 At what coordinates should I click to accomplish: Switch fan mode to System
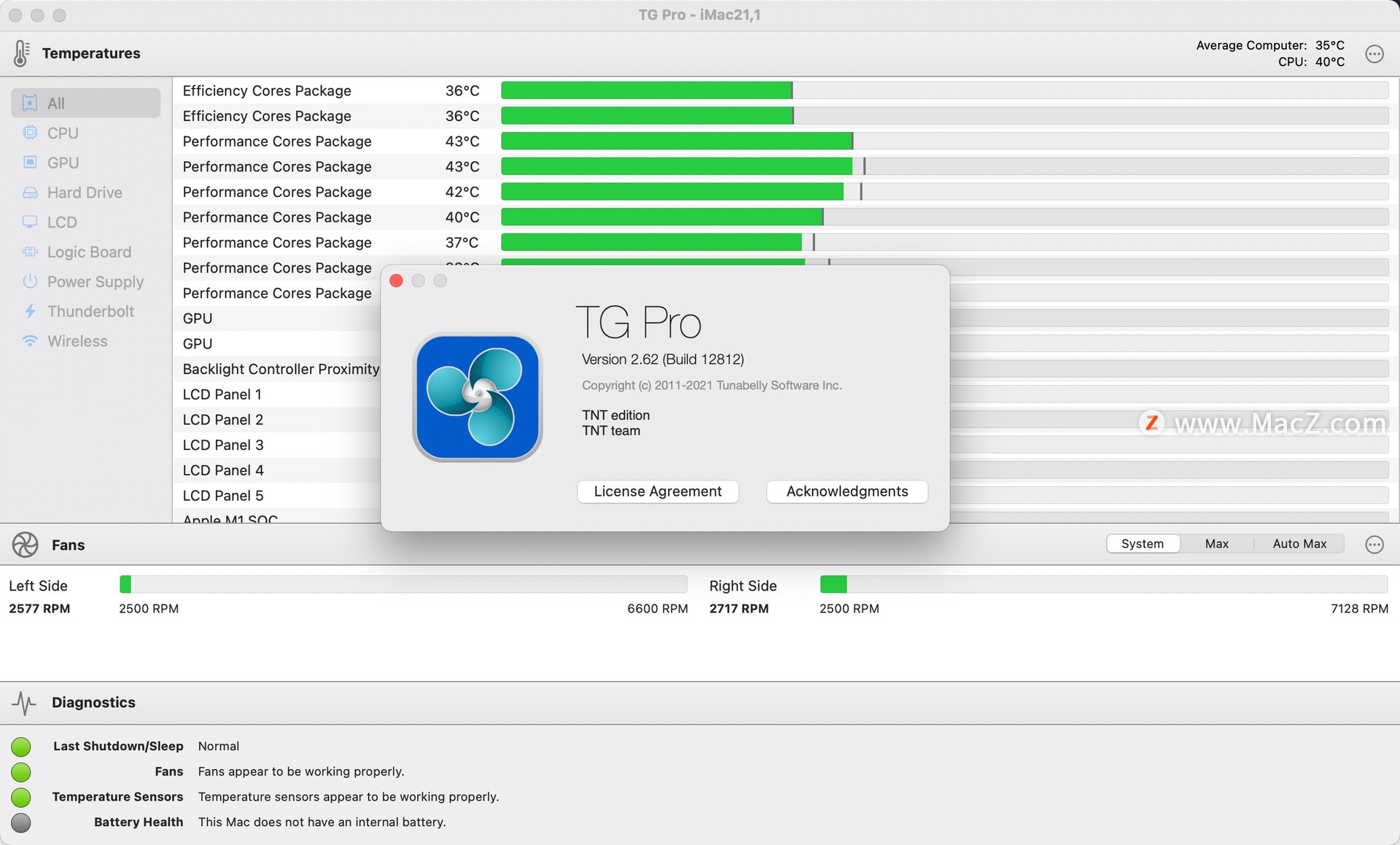1142,544
